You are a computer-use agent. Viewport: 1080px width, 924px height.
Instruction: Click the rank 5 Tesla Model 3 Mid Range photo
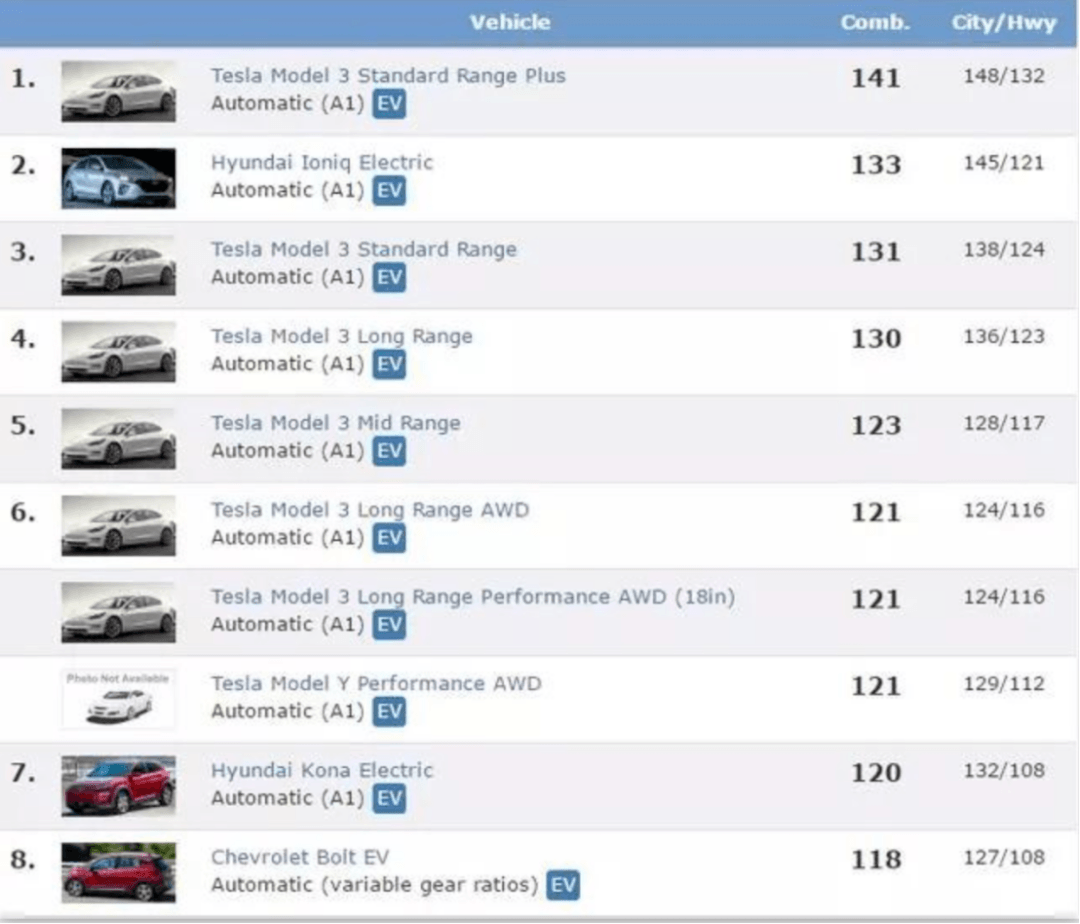pos(118,439)
